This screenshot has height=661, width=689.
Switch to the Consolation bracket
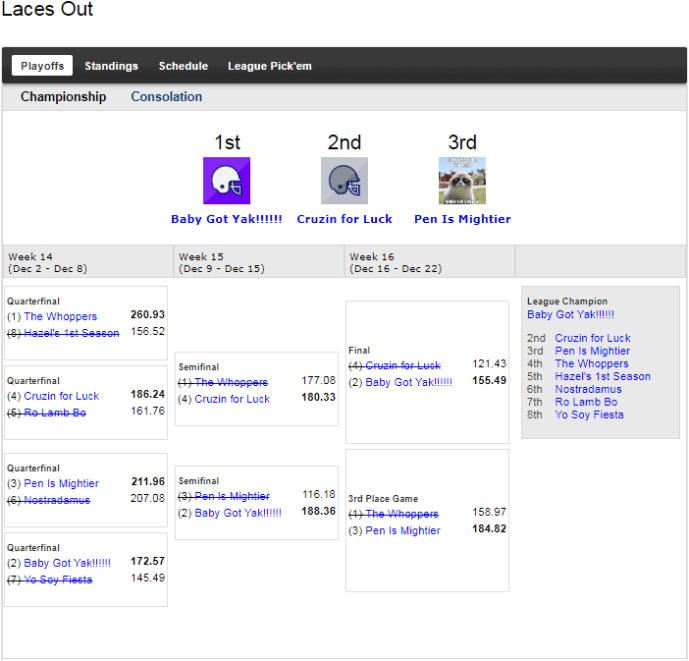(x=166, y=97)
